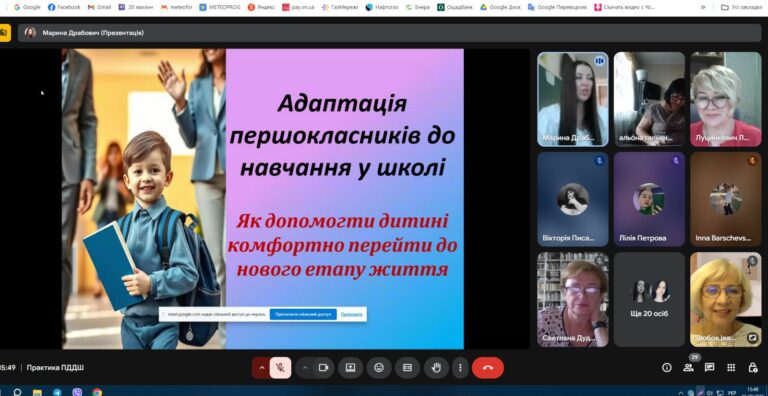
Task: Click the stop sharing blue button
Action: 303,314
